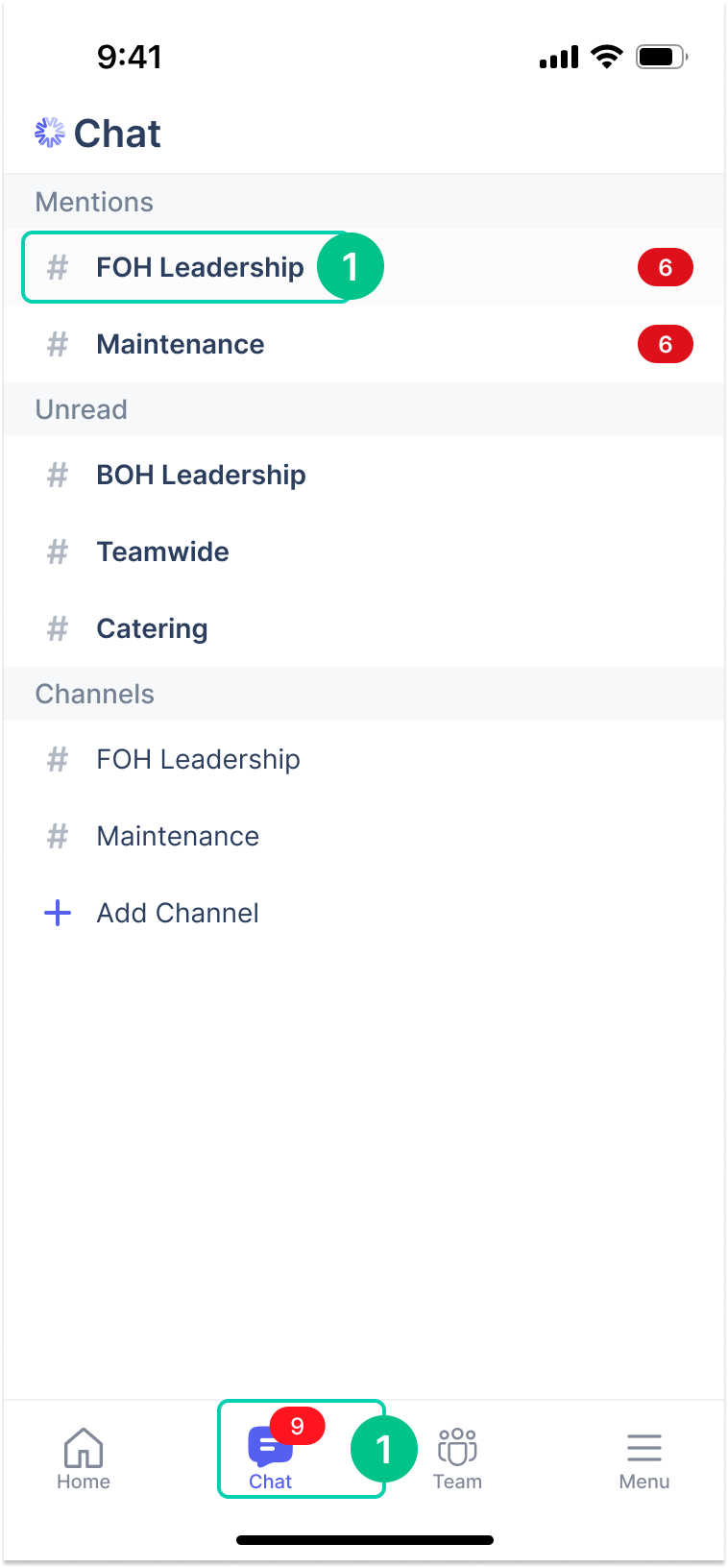The height and width of the screenshot is (1568, 728).
Task: Click the plus icon for adding a channel
Action: 59,913
